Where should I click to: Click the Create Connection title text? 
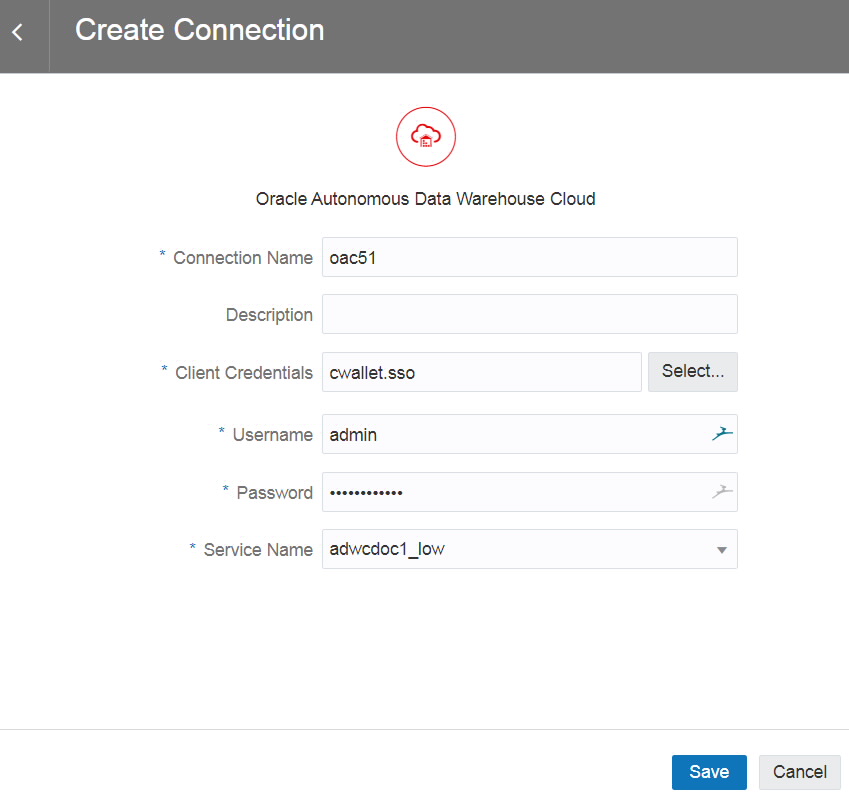point(198,30)
